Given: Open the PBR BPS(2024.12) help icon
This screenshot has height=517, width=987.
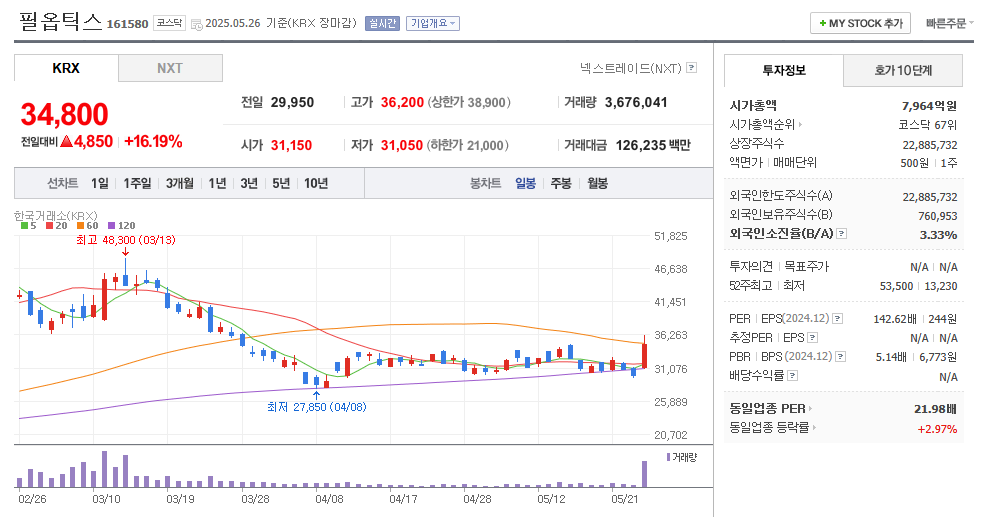Looking at the screenshot, I should tap(840, 356).
